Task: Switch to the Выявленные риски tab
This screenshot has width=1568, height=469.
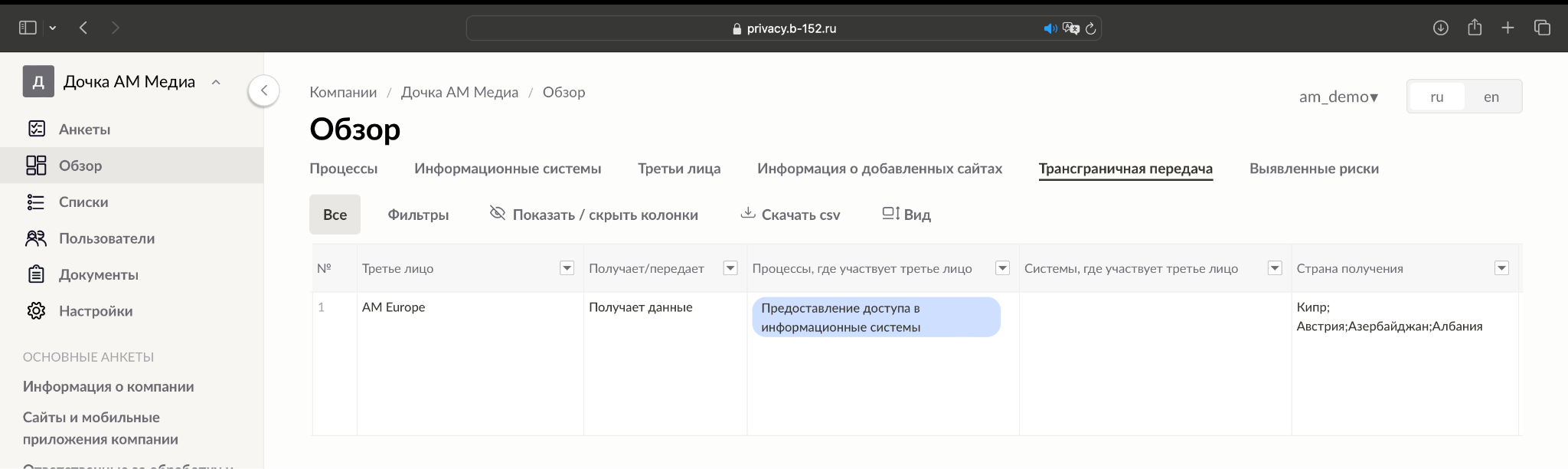Action: pyautogui.click(x=1314, y=169)
